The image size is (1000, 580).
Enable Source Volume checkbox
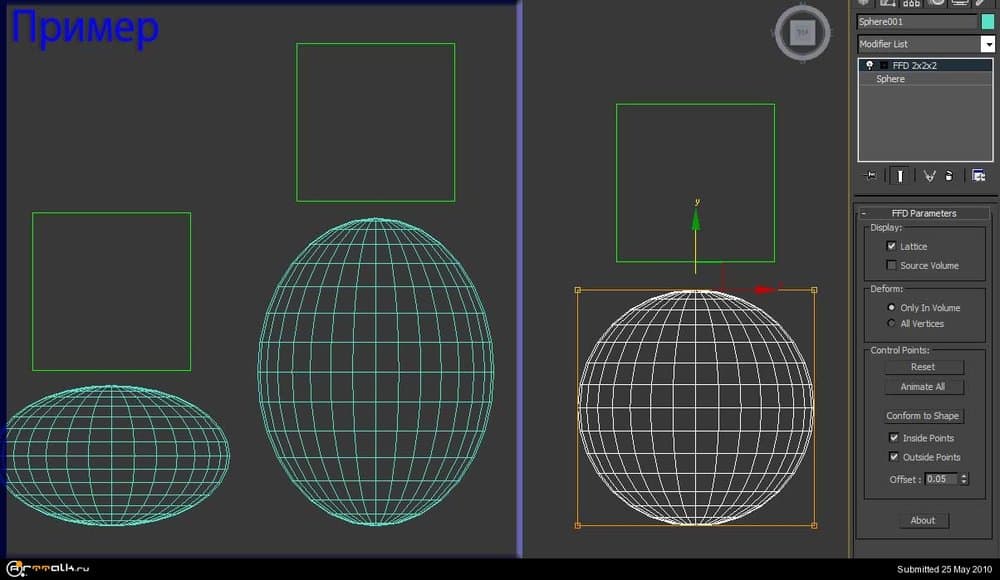coord(891,265)
